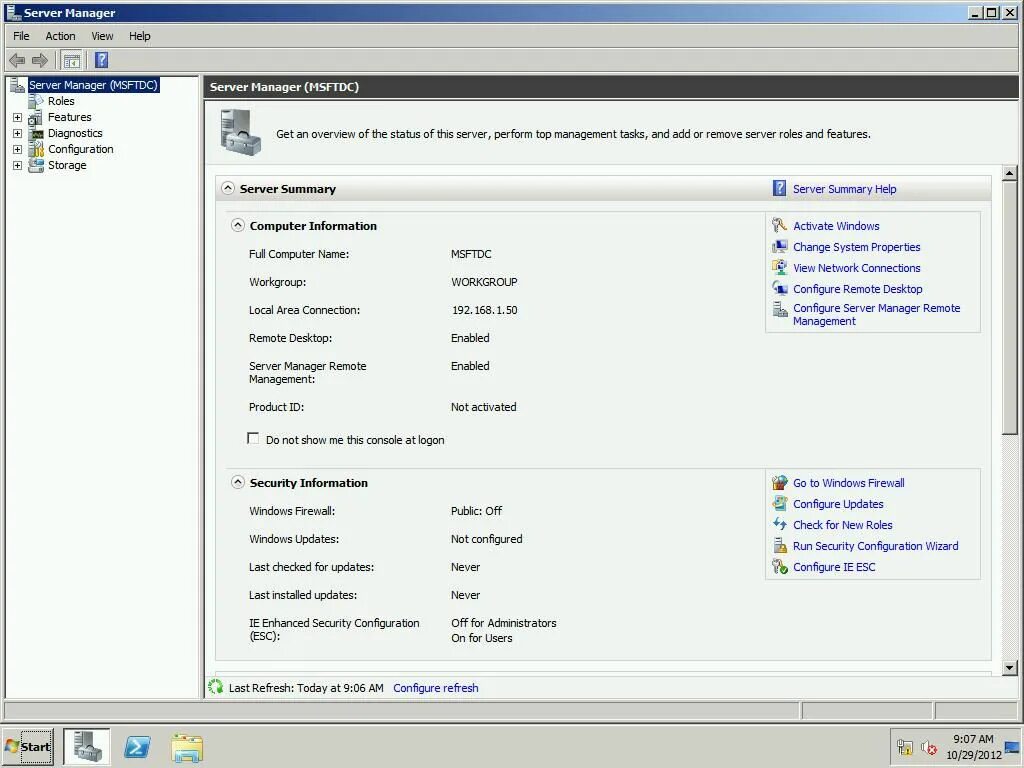Click the "Public: Off" firewall value
This screenshot has height=768, width=1024.
pos(476,511)
